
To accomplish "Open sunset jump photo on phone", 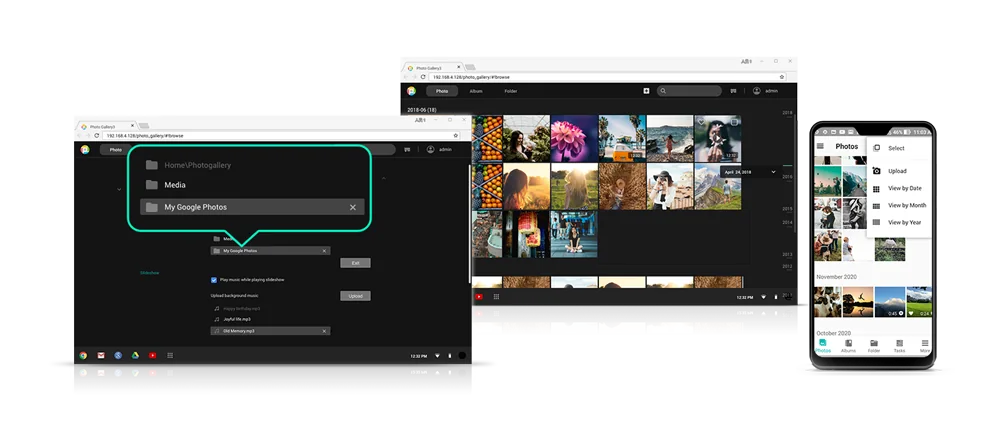I will (x=858, y=302).
